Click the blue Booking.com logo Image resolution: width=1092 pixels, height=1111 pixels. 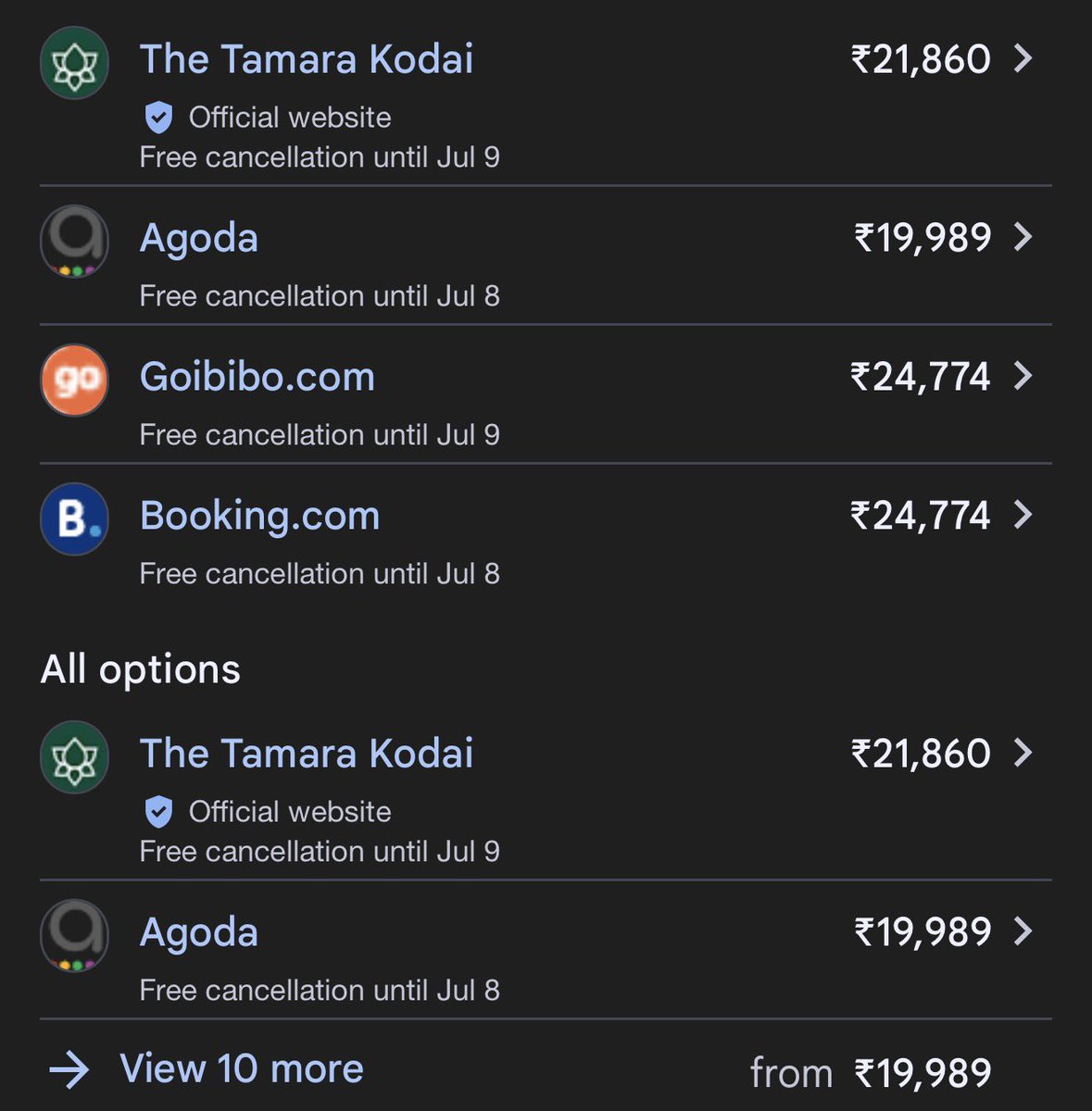75,518
